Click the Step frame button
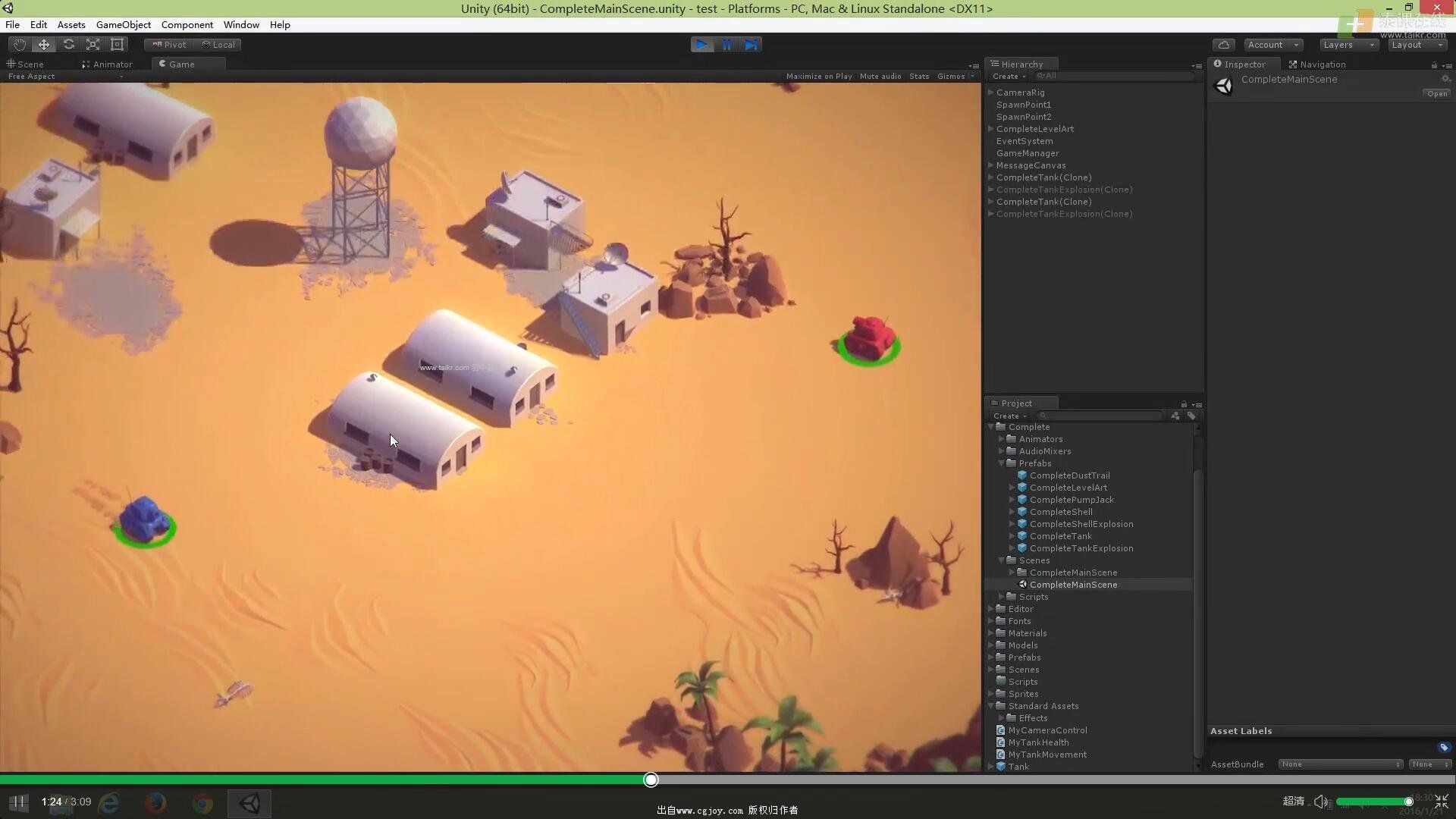This screenshot has width=1456, height=819. click(x=751, y=45)
